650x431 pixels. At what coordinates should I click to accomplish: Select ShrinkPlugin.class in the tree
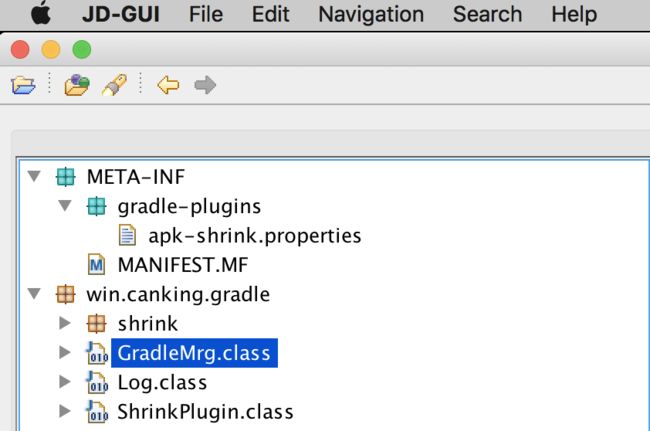click(x=205, y=412)
